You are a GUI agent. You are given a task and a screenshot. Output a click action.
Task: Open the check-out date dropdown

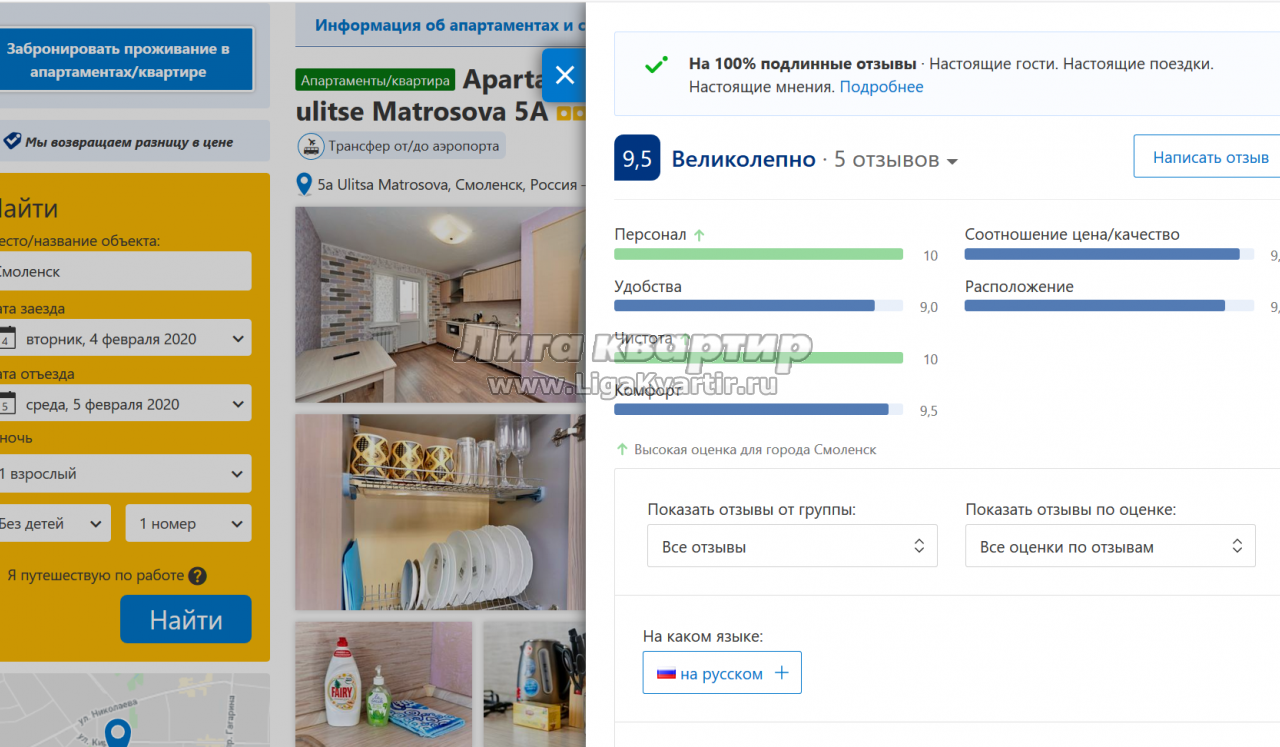(125, 404)
